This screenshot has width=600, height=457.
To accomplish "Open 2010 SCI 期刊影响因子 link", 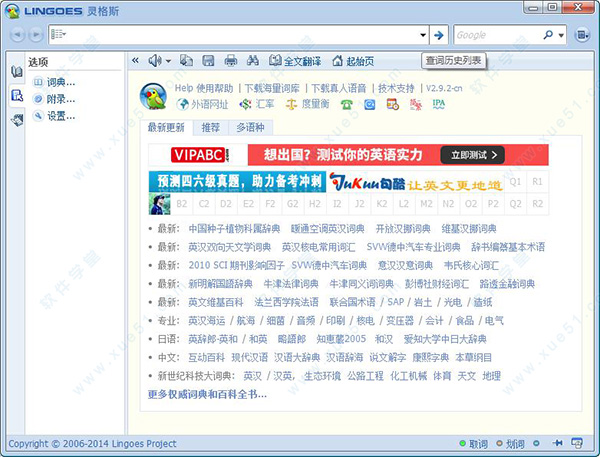I will pos(236,266).
